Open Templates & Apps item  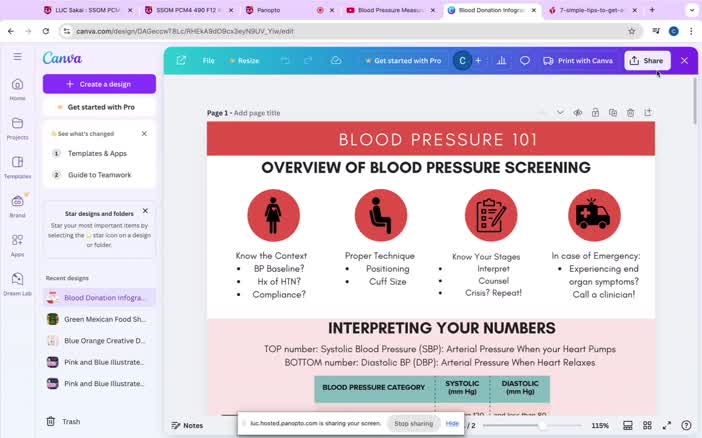click(97, 153)
